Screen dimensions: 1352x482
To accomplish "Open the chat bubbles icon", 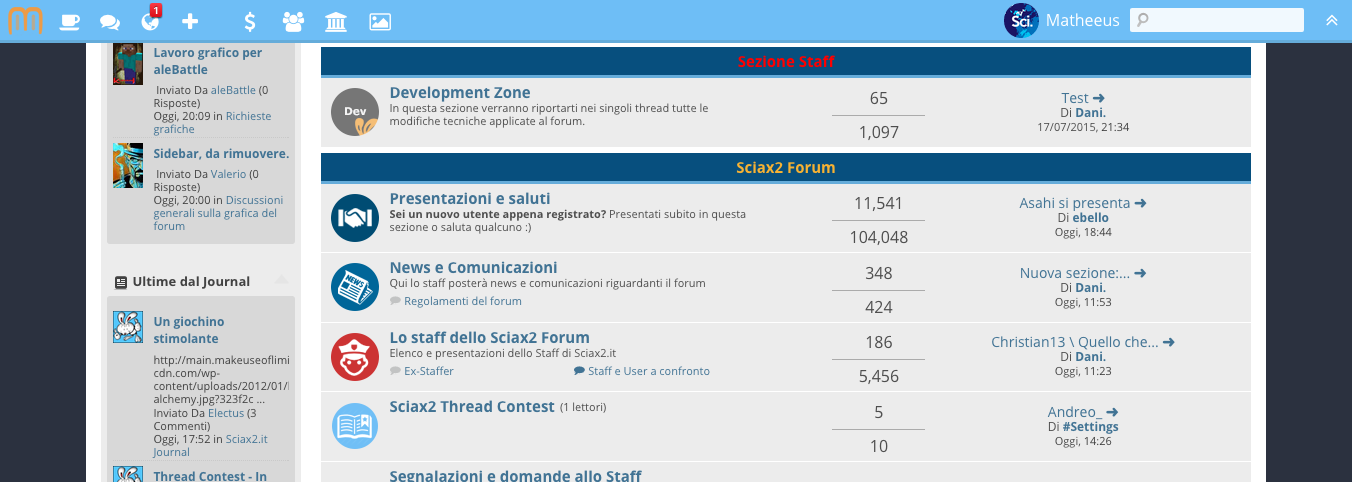I will (110, 21).
